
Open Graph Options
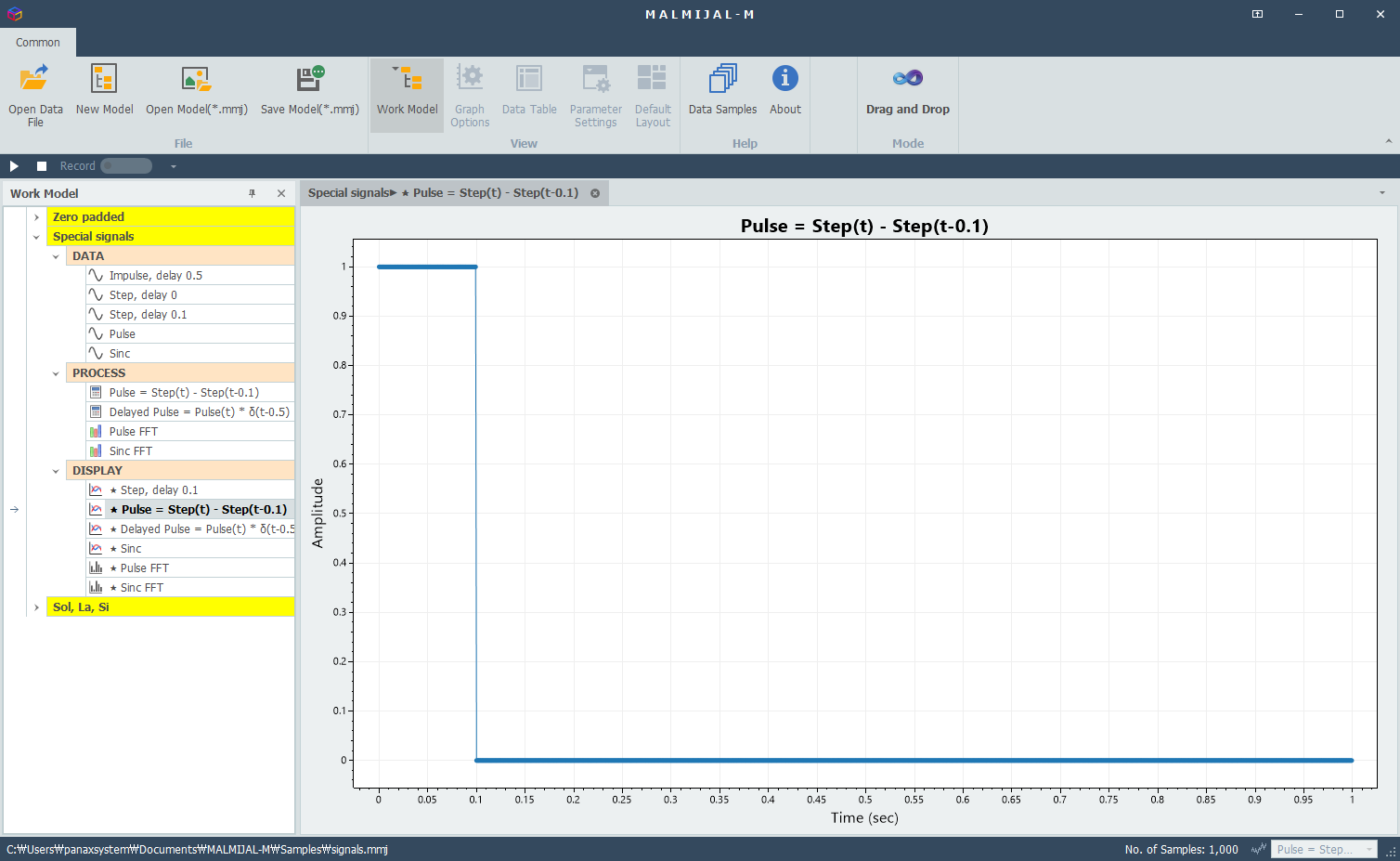click(470, 95)
